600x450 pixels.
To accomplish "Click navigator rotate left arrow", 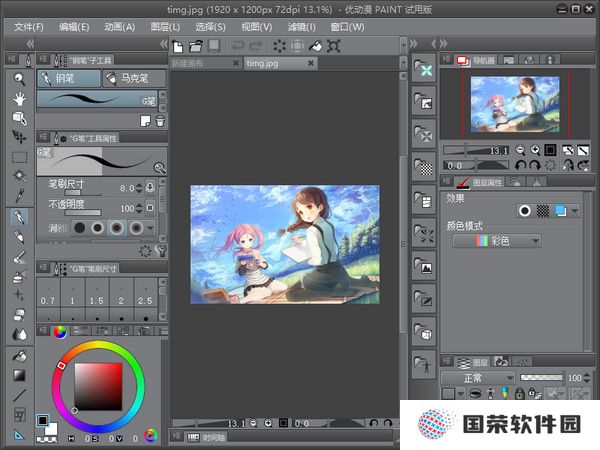I will [520, 165].
